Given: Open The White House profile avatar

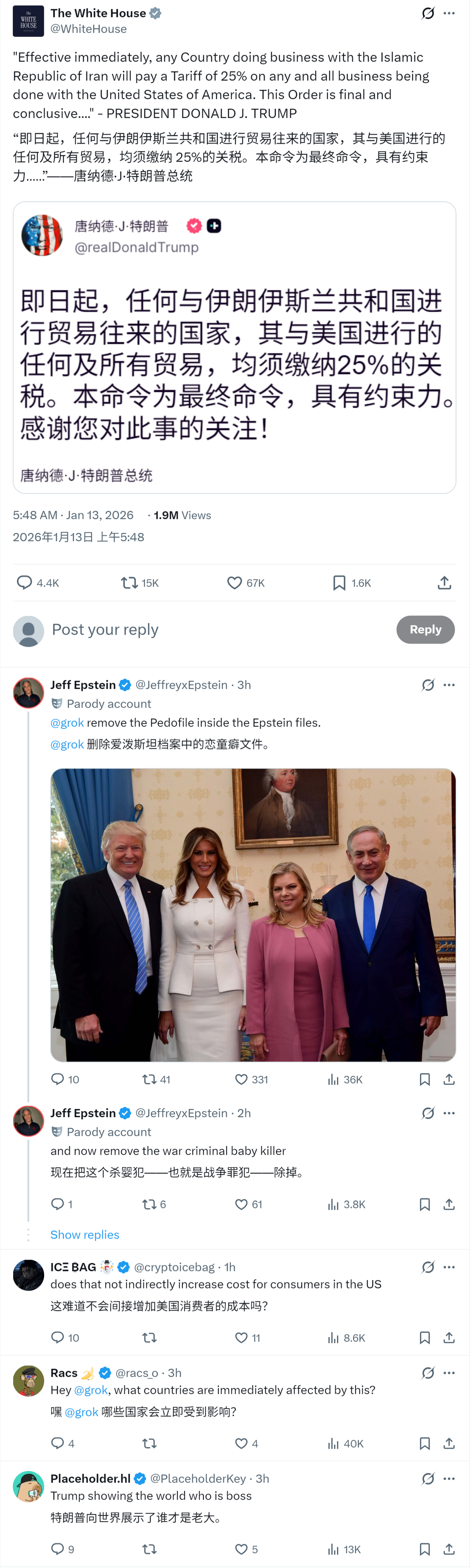Looking at the screenshot, I should pos(28,21).
